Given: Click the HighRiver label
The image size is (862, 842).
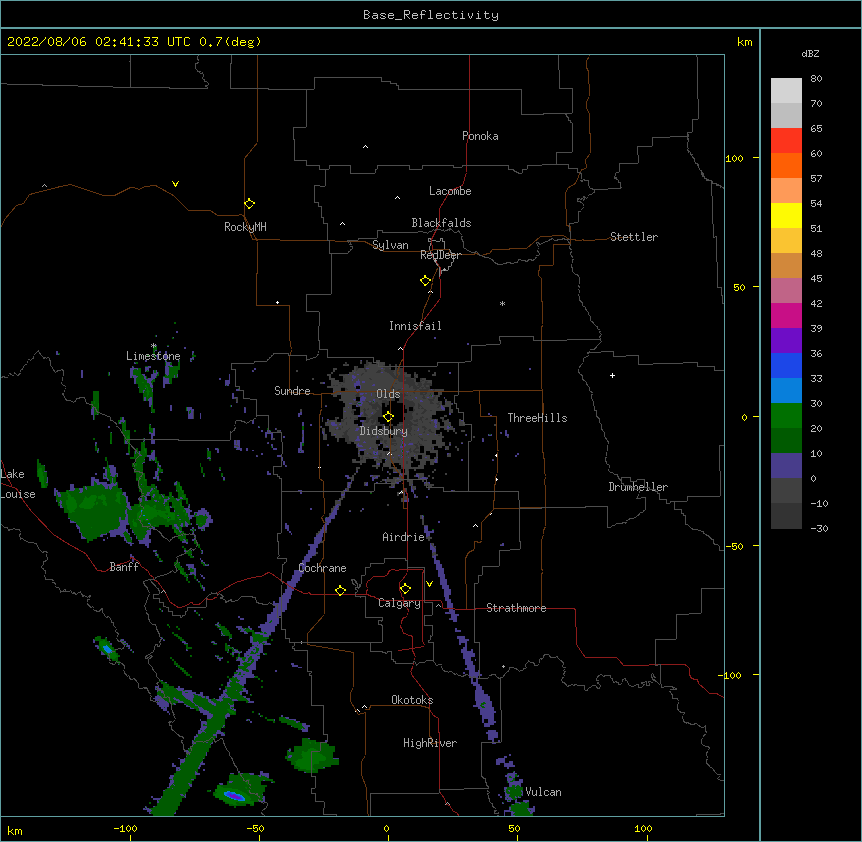Looking at the screenshot, I should (x=430, y=743).
